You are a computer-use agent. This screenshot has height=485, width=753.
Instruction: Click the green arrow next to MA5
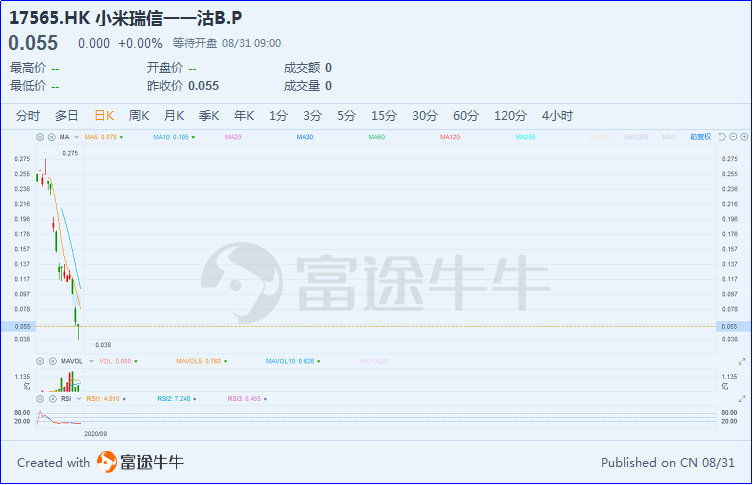(x=121, y=137)
